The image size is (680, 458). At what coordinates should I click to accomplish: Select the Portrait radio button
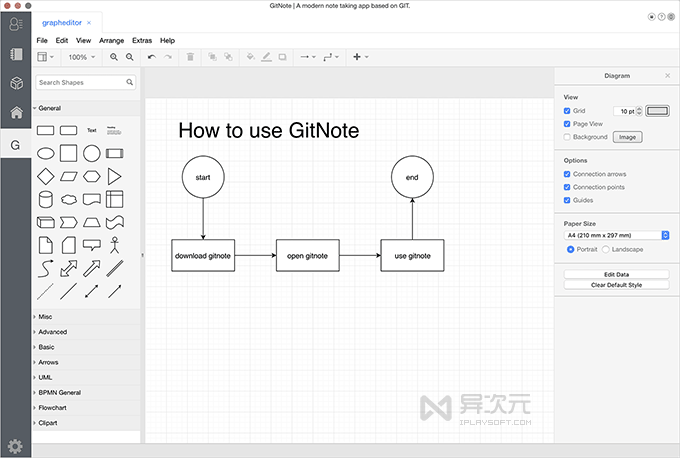pos(571,249)
